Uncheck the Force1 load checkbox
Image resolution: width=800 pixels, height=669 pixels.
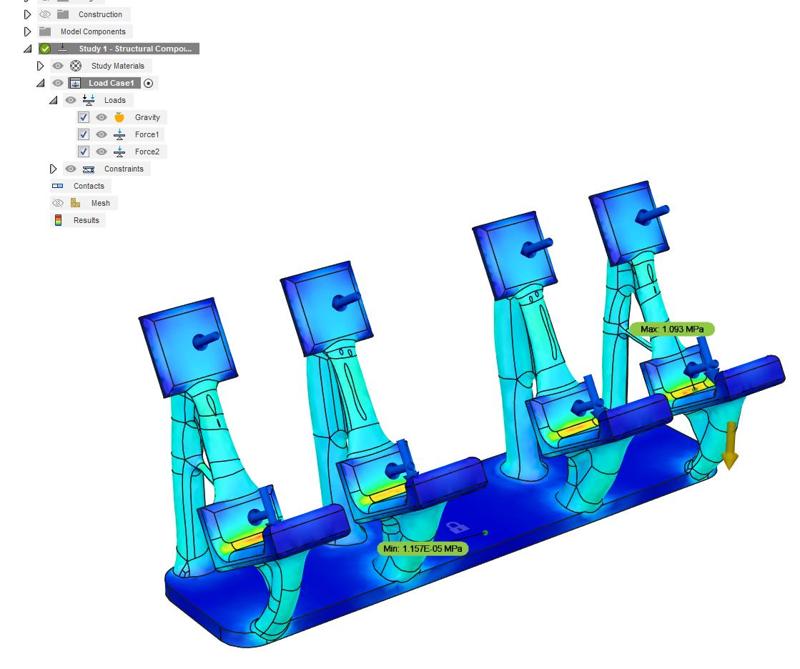[83, 135]
